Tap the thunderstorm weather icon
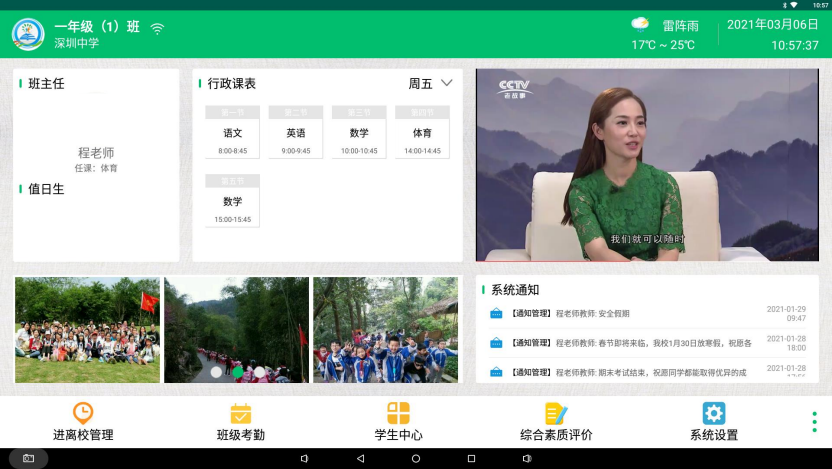This screenshot has width=832, height=469. click(x=640, y=24)
